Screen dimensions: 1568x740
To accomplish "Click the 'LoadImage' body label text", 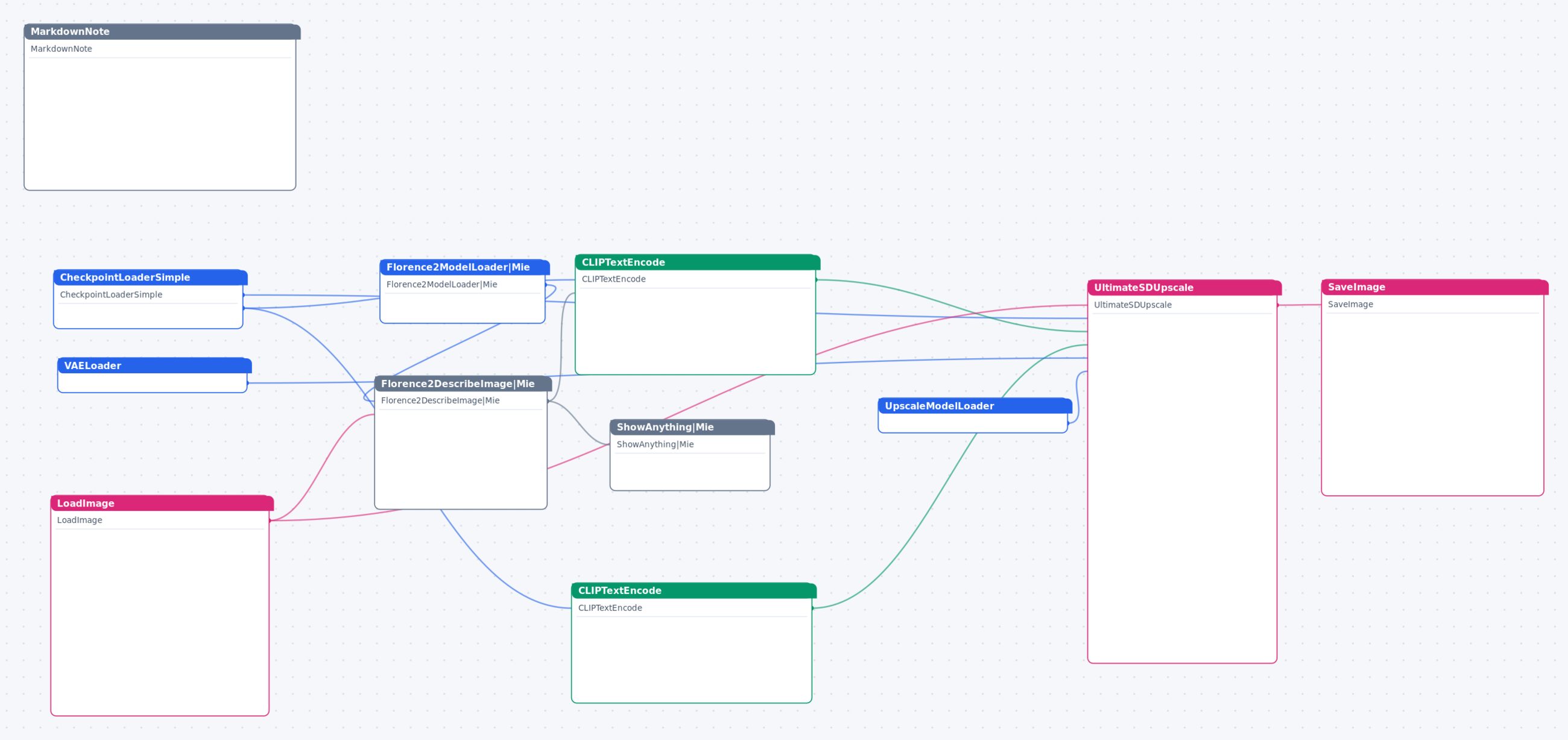I will point(80,520).
